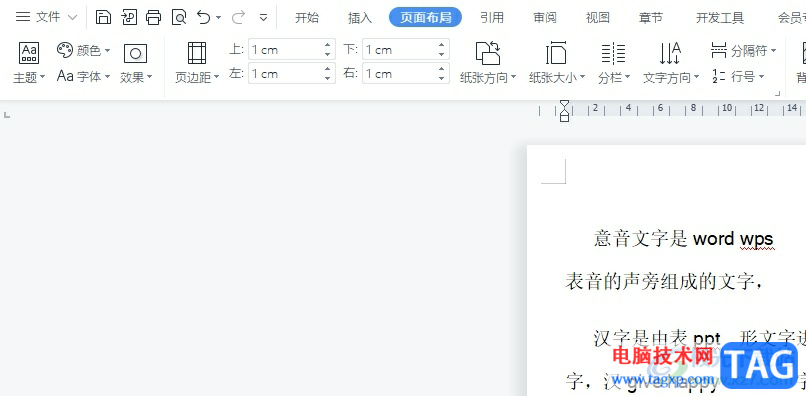Image resolution: width=806 pixels, height=396 pixels.
Task: Open the 开发工具 tab
Action: (x=720, y=18)
